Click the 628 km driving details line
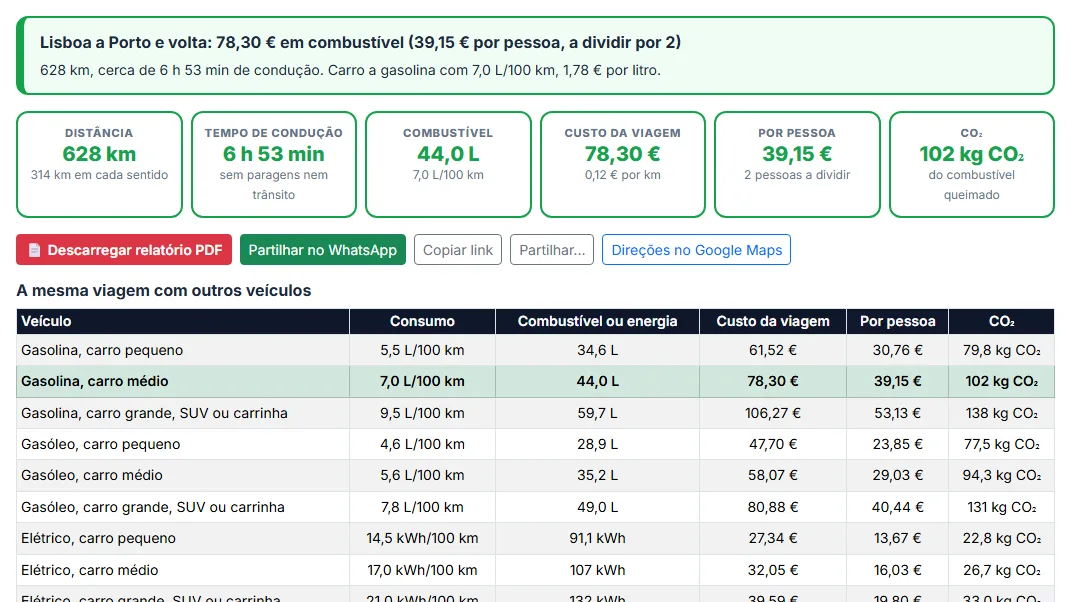 point(350,70)
